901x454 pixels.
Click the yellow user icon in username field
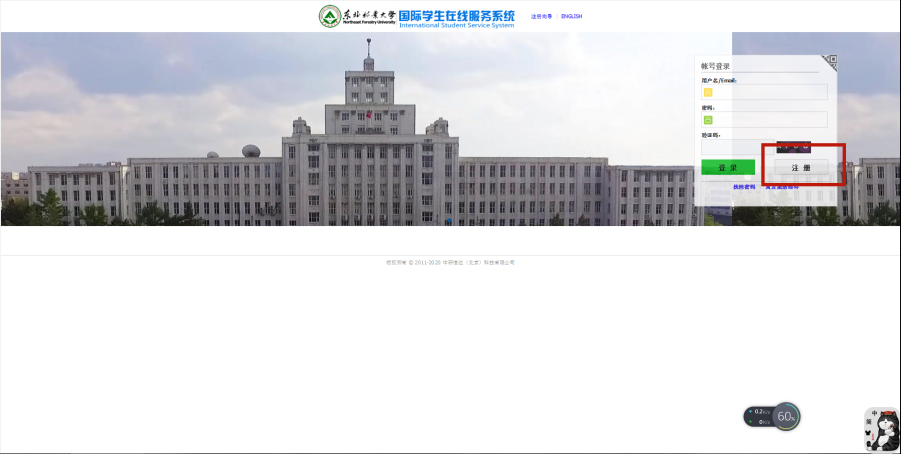tap(708, 92)
